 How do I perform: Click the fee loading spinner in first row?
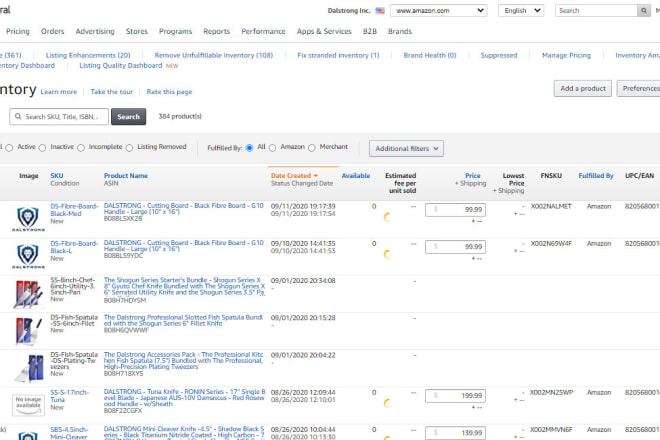tap(387, 218)
